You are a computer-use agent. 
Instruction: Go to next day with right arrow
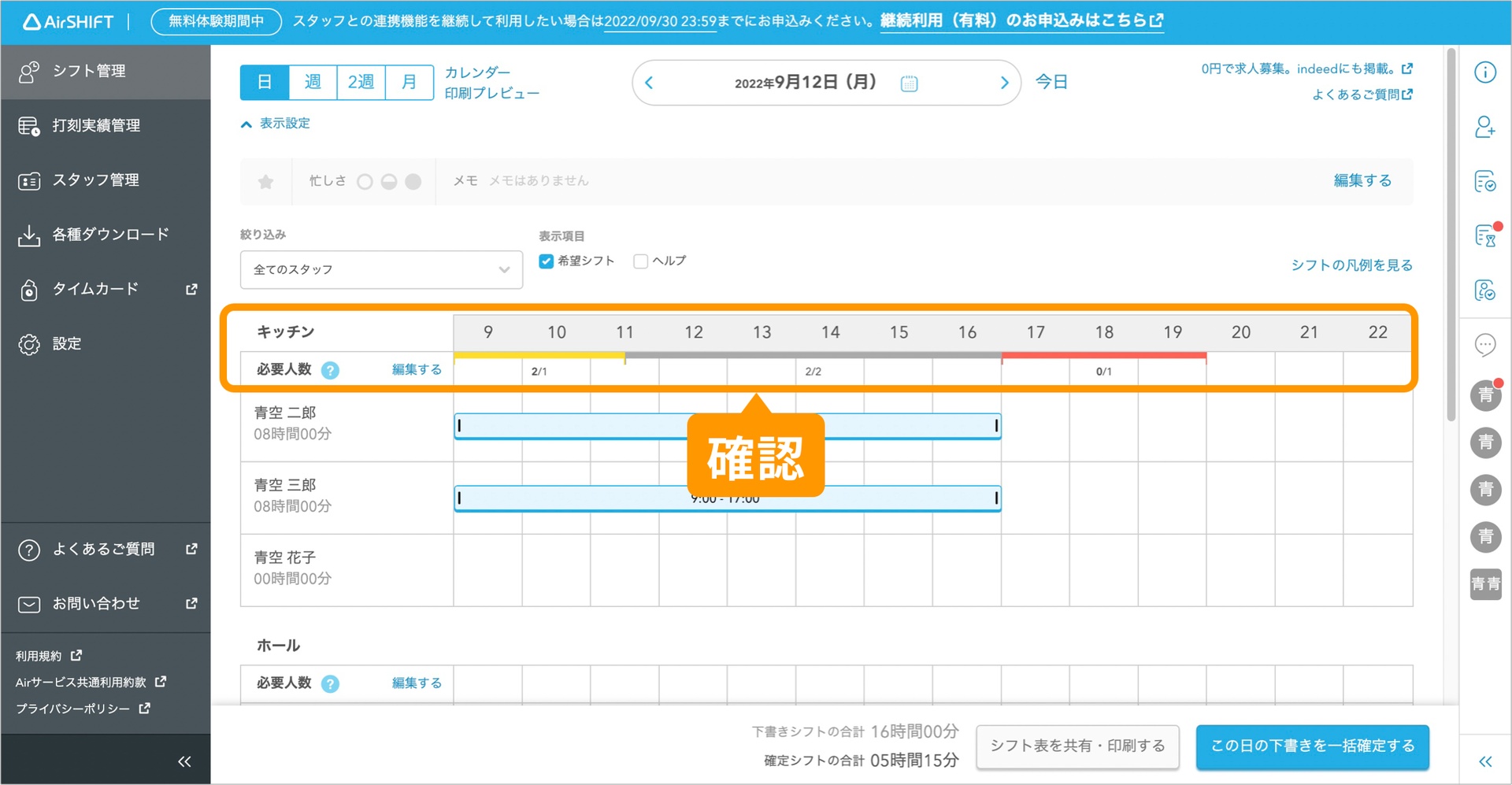coord(1004,83)
